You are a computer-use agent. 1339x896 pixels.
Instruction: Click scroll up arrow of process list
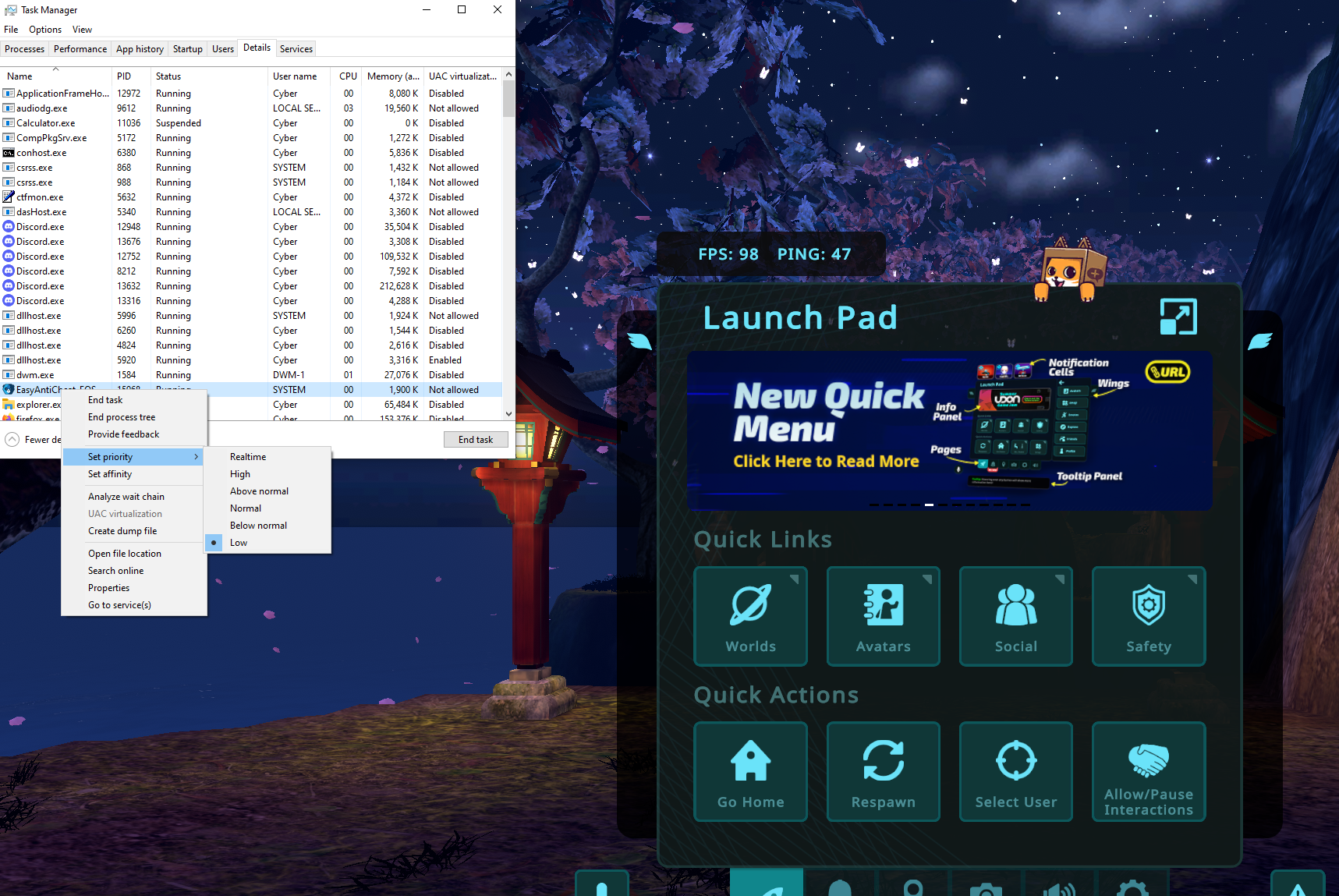[x=508, y=75]
